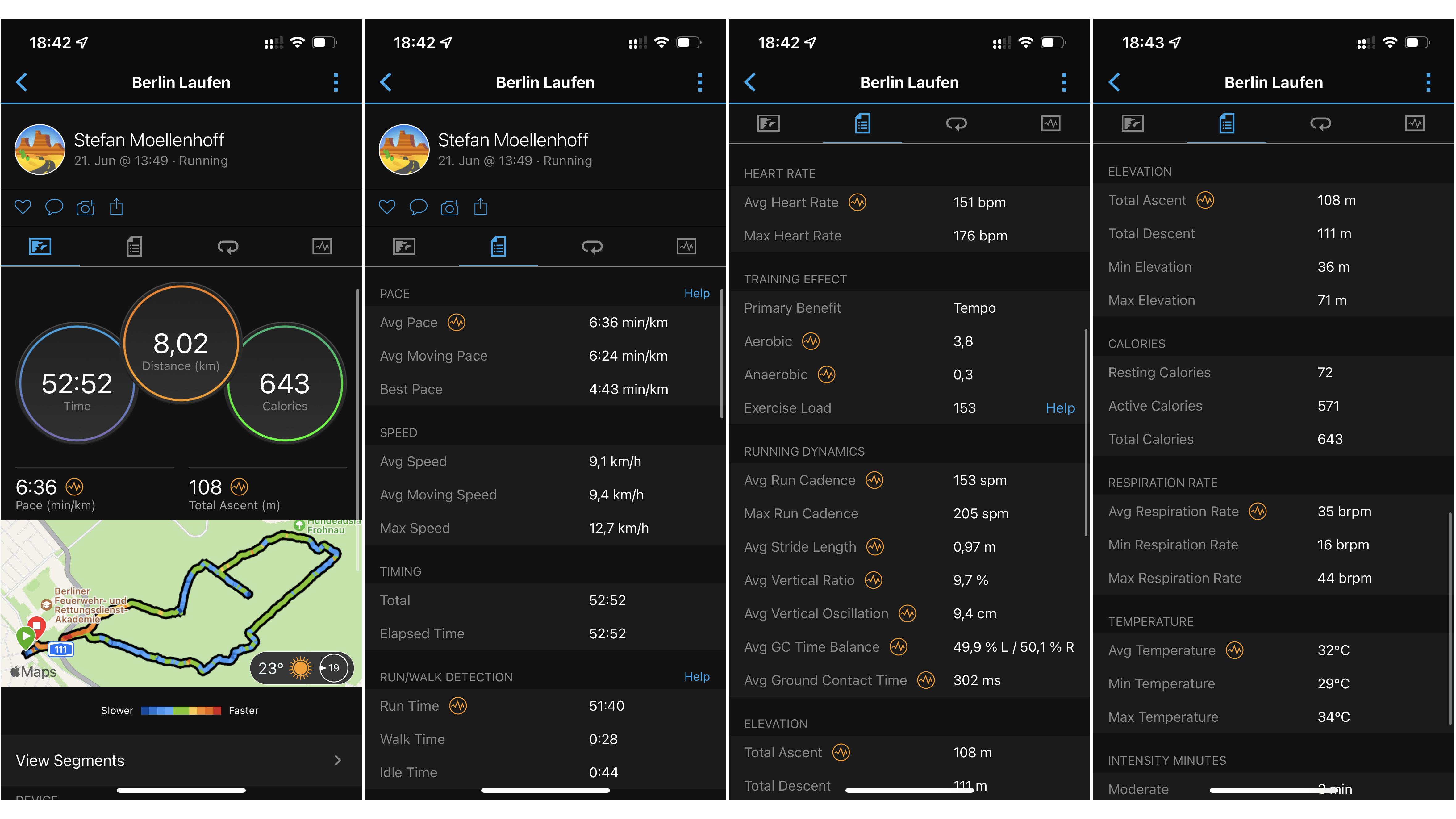Open the three-dot overflow menu

(335, 82)
